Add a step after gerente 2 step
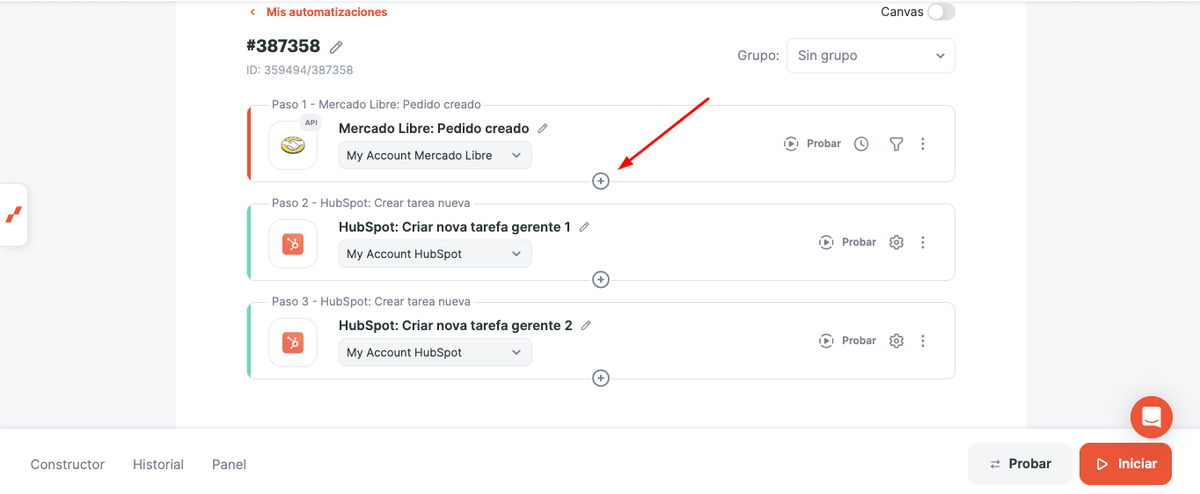The image size is (1200, 494). pos(601,378)
